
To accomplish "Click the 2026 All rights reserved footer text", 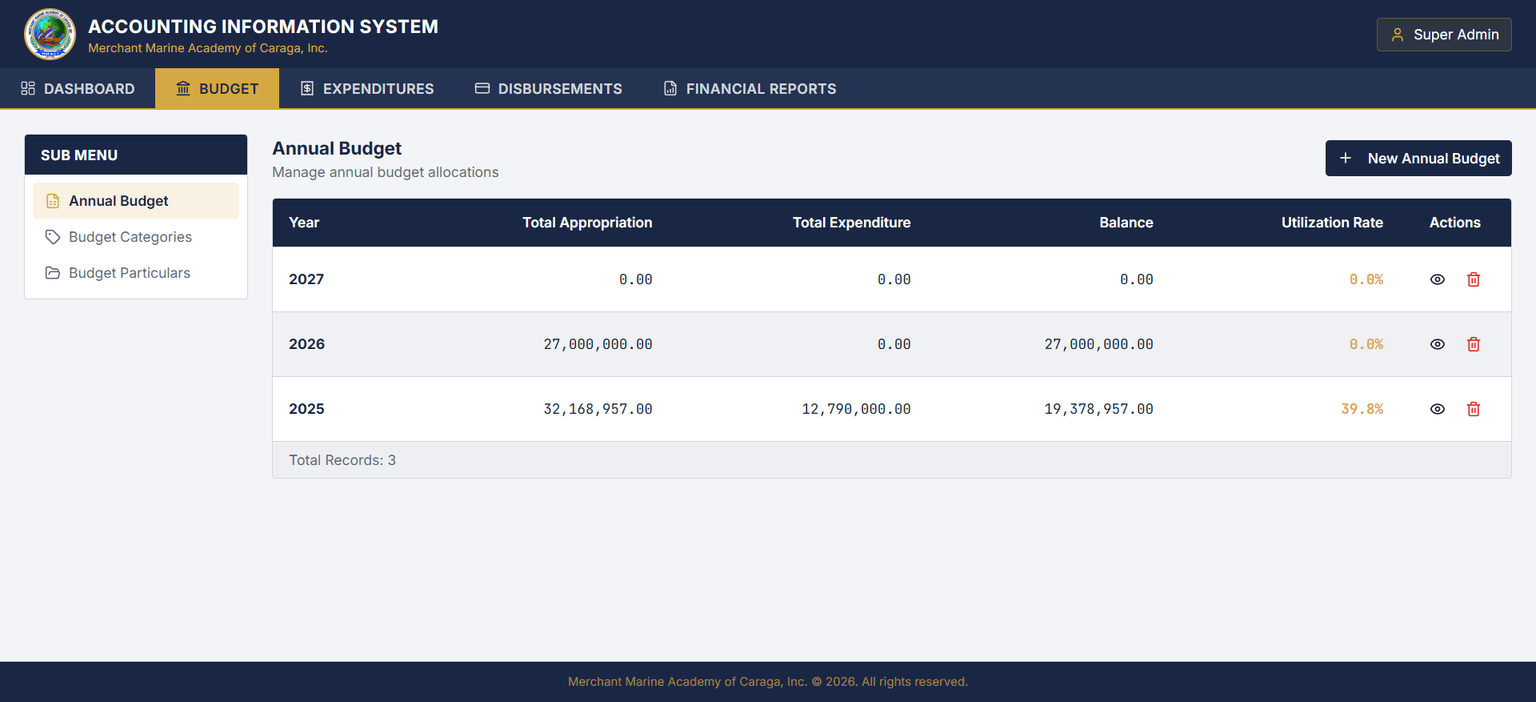I will tap(767, 682).
